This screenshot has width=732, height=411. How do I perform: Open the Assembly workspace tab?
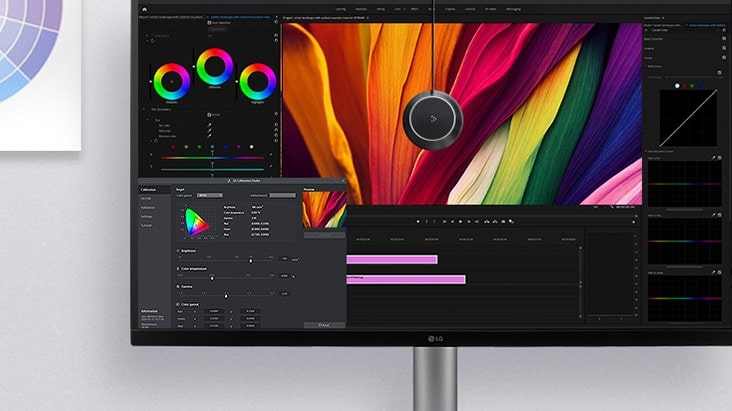(361, 9)
